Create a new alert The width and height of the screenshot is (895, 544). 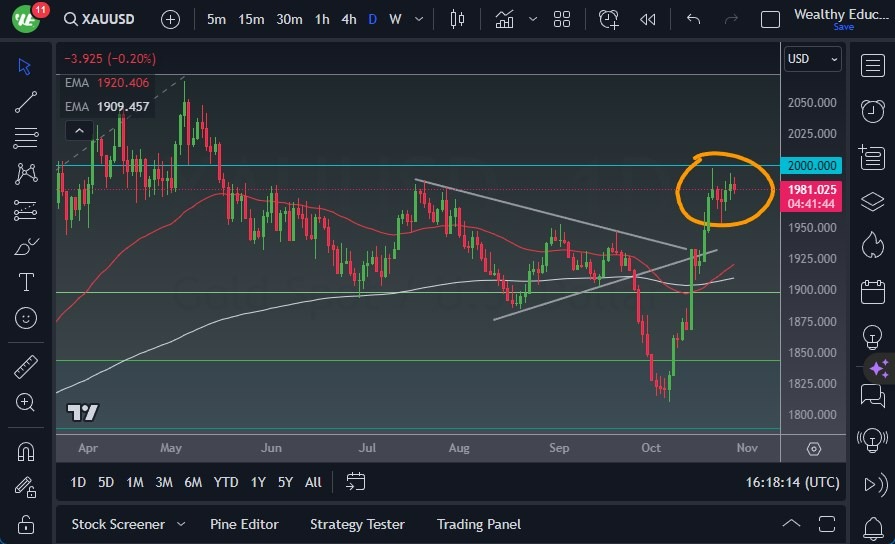tap(608, 19)
